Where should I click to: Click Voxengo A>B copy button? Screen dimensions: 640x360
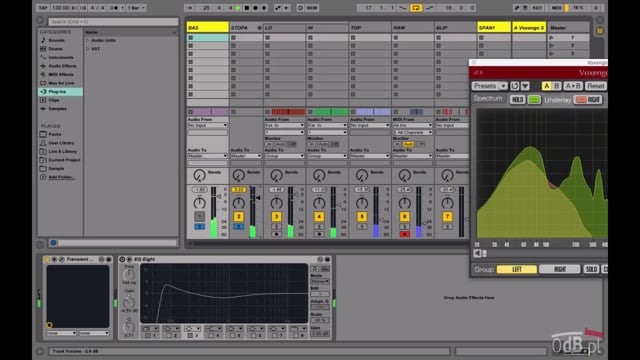point(573,86)
